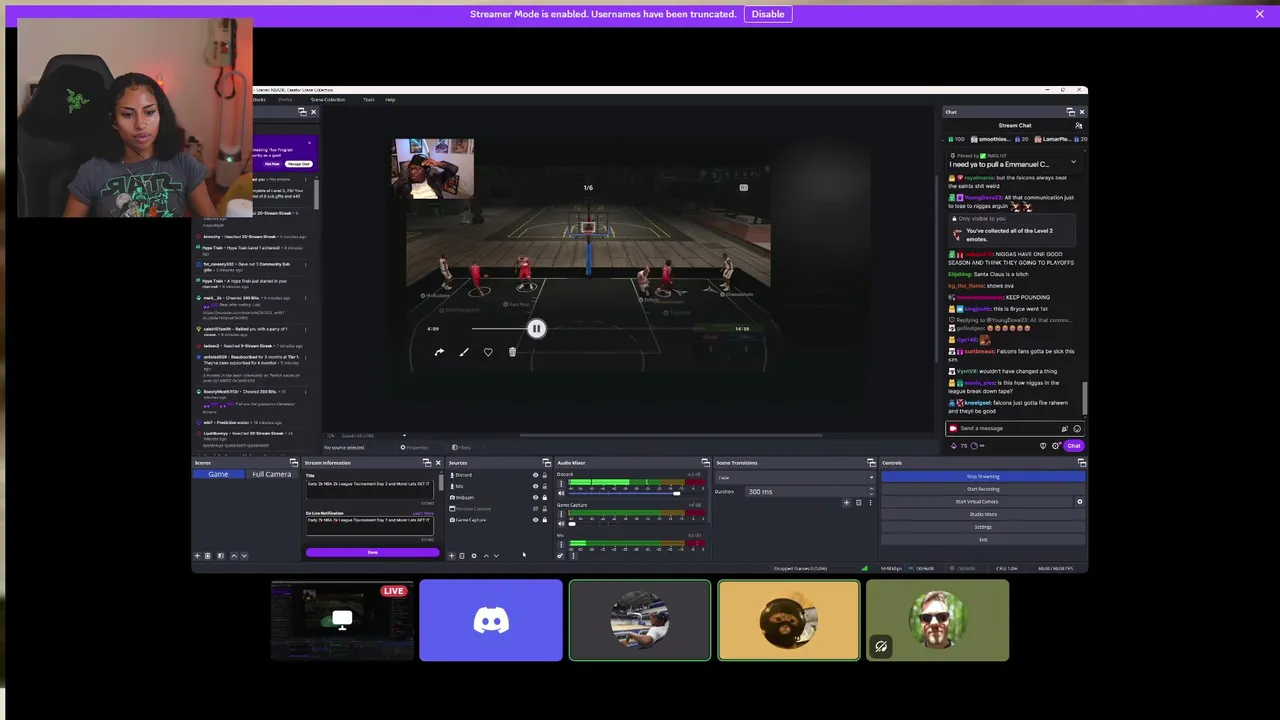
Task: Toggle the lock on the Discord source
Action: 544,475
